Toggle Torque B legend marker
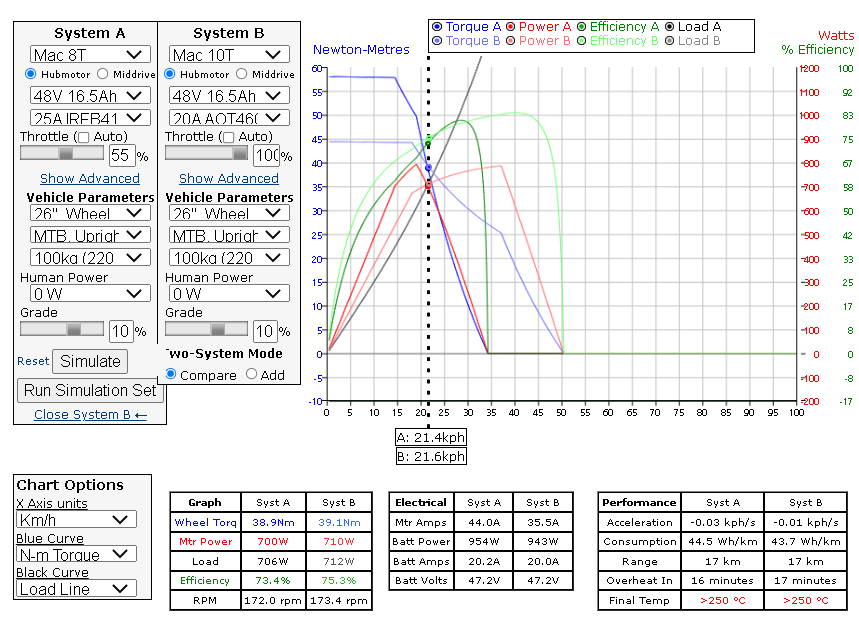 click(438, 41)
